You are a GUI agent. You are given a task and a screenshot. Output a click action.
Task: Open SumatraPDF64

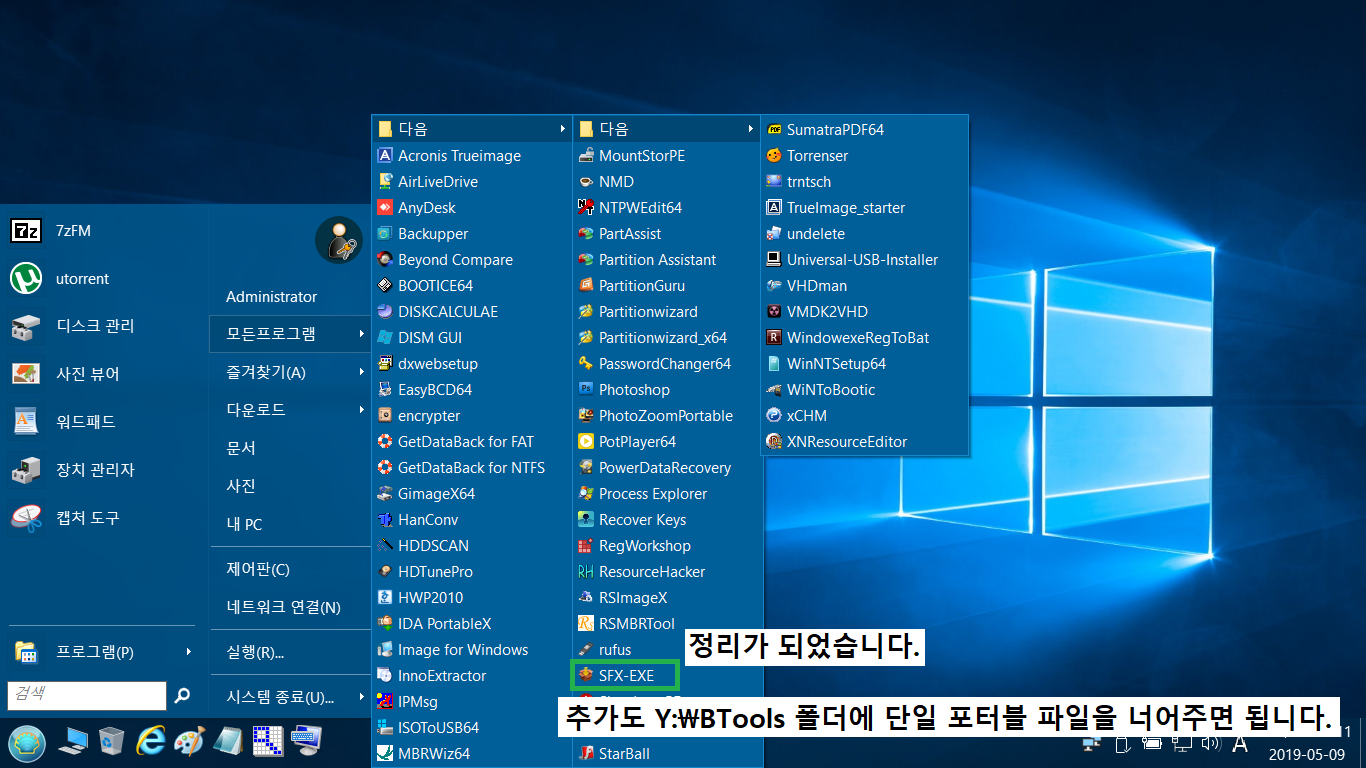864,130
